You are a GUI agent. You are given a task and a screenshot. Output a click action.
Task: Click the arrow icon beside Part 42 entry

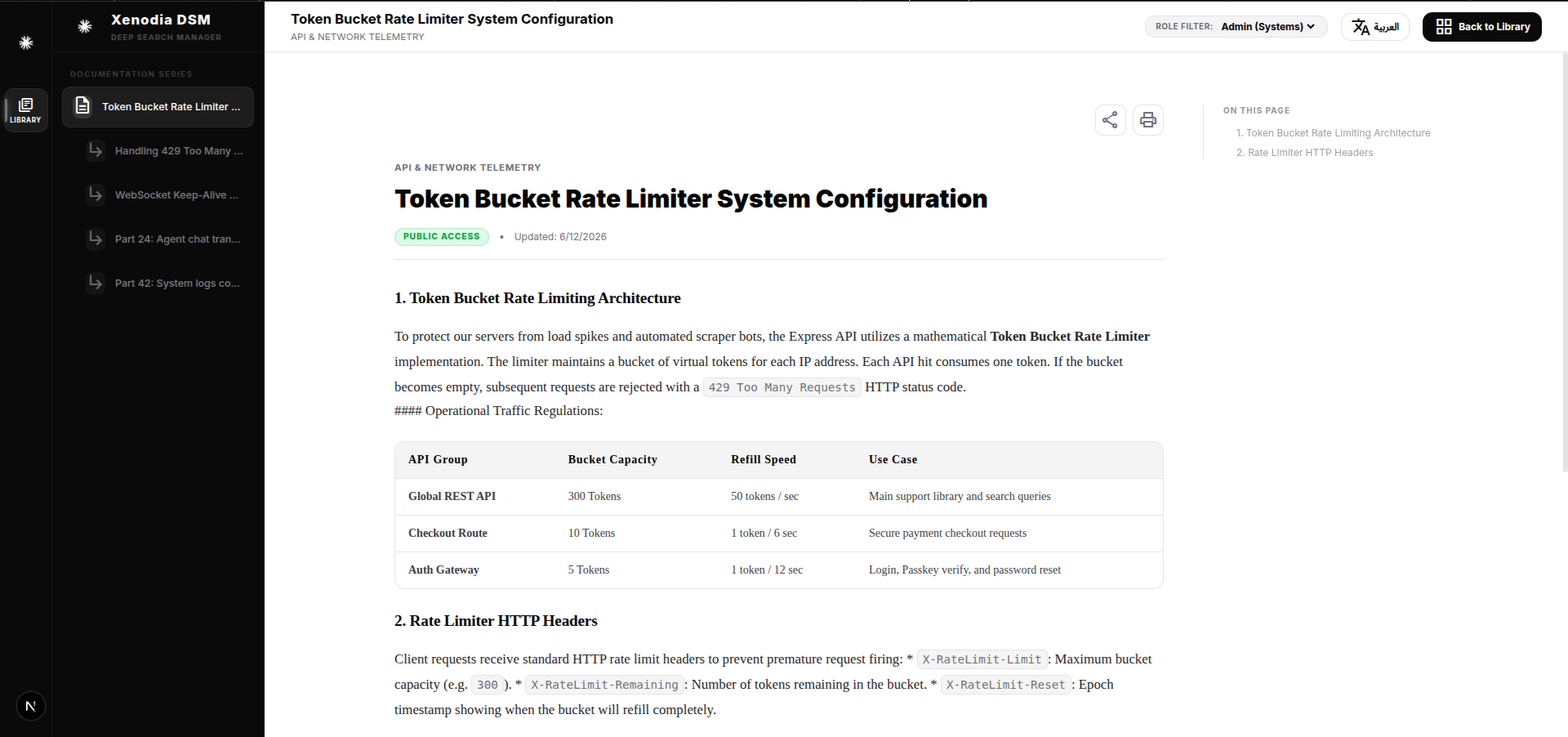pos(96,283)
